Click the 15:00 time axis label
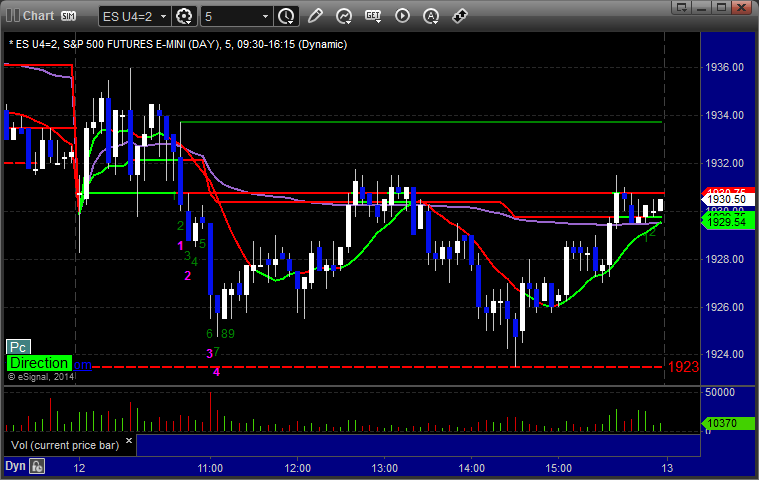The width and height of the screenshot is (759, 480). click(x=559, y=468)
